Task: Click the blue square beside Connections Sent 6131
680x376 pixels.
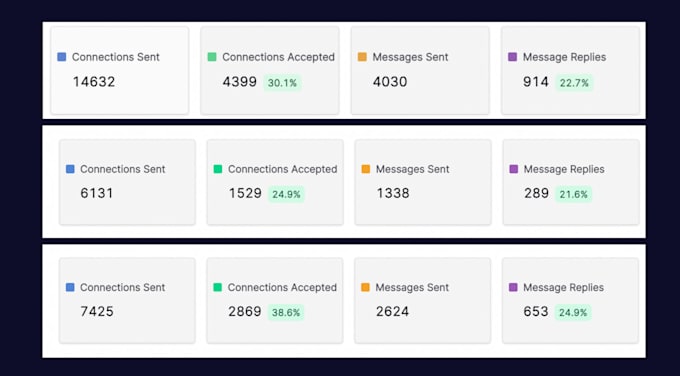Action: tap(70, 169)
